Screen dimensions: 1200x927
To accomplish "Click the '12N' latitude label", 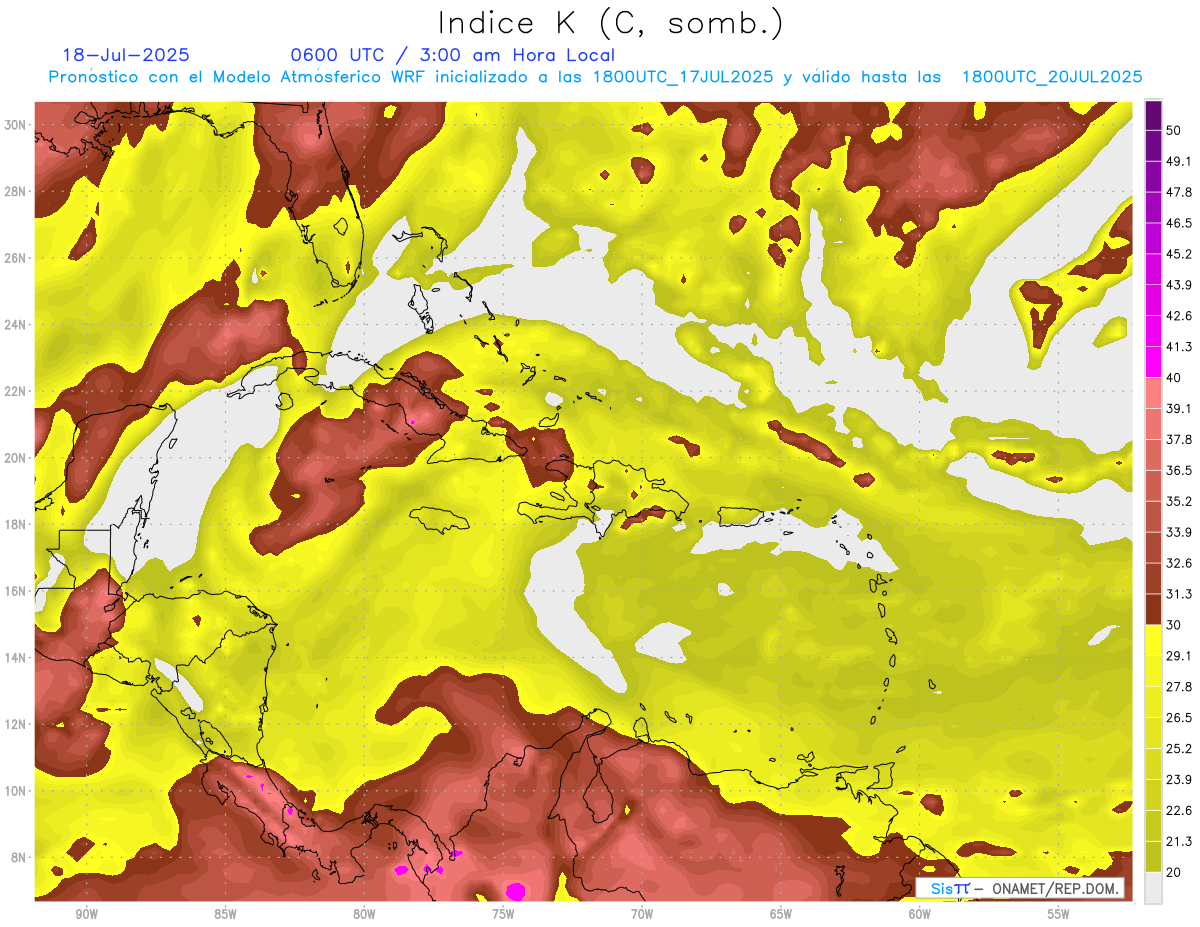I will click(17, 724).
